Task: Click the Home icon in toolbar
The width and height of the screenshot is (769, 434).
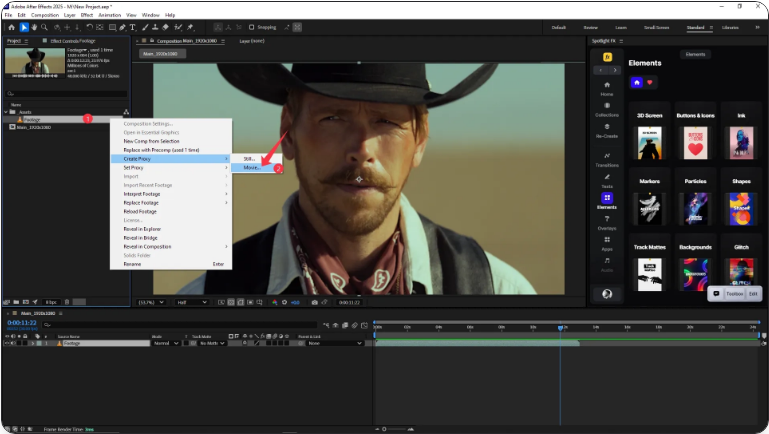Action: pos(11,27)
